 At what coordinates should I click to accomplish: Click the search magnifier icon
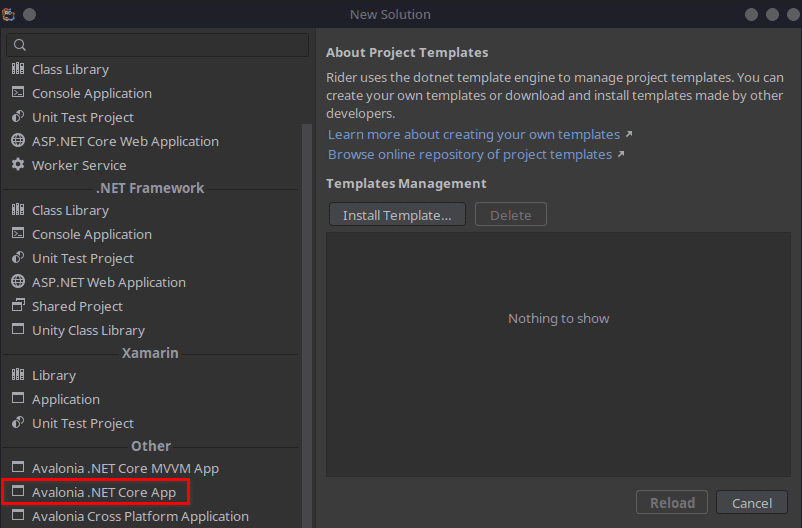[20, 45]
